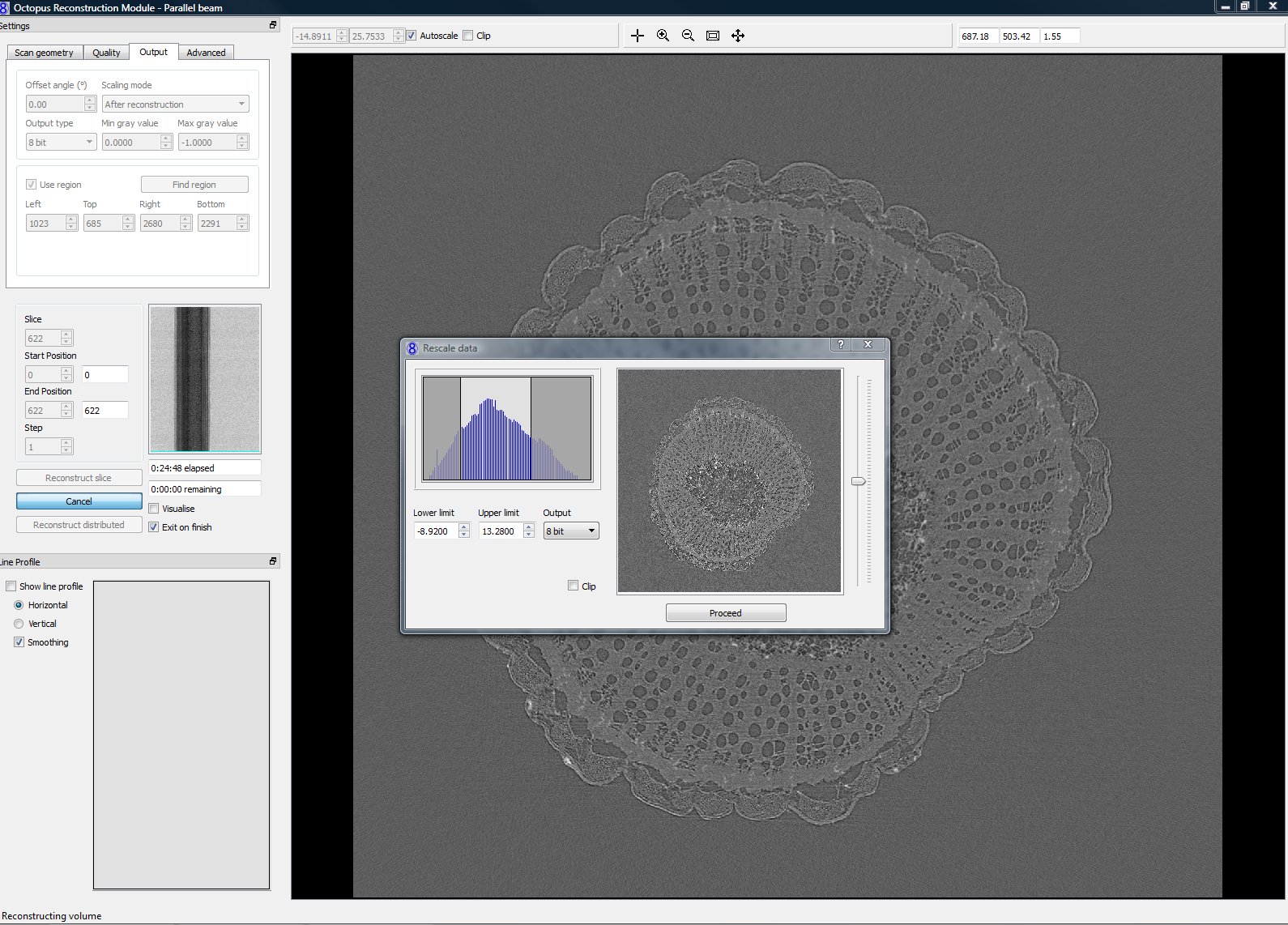Click the Rescale data help button

(x=841, y=345)
